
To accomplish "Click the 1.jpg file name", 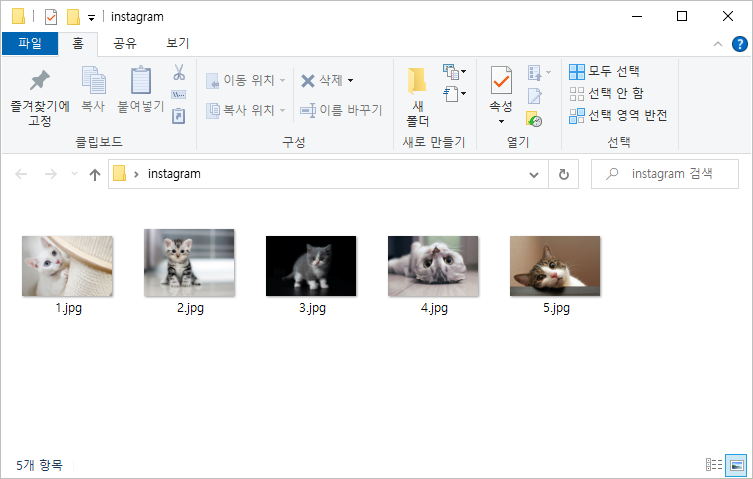I will point(68,308).
